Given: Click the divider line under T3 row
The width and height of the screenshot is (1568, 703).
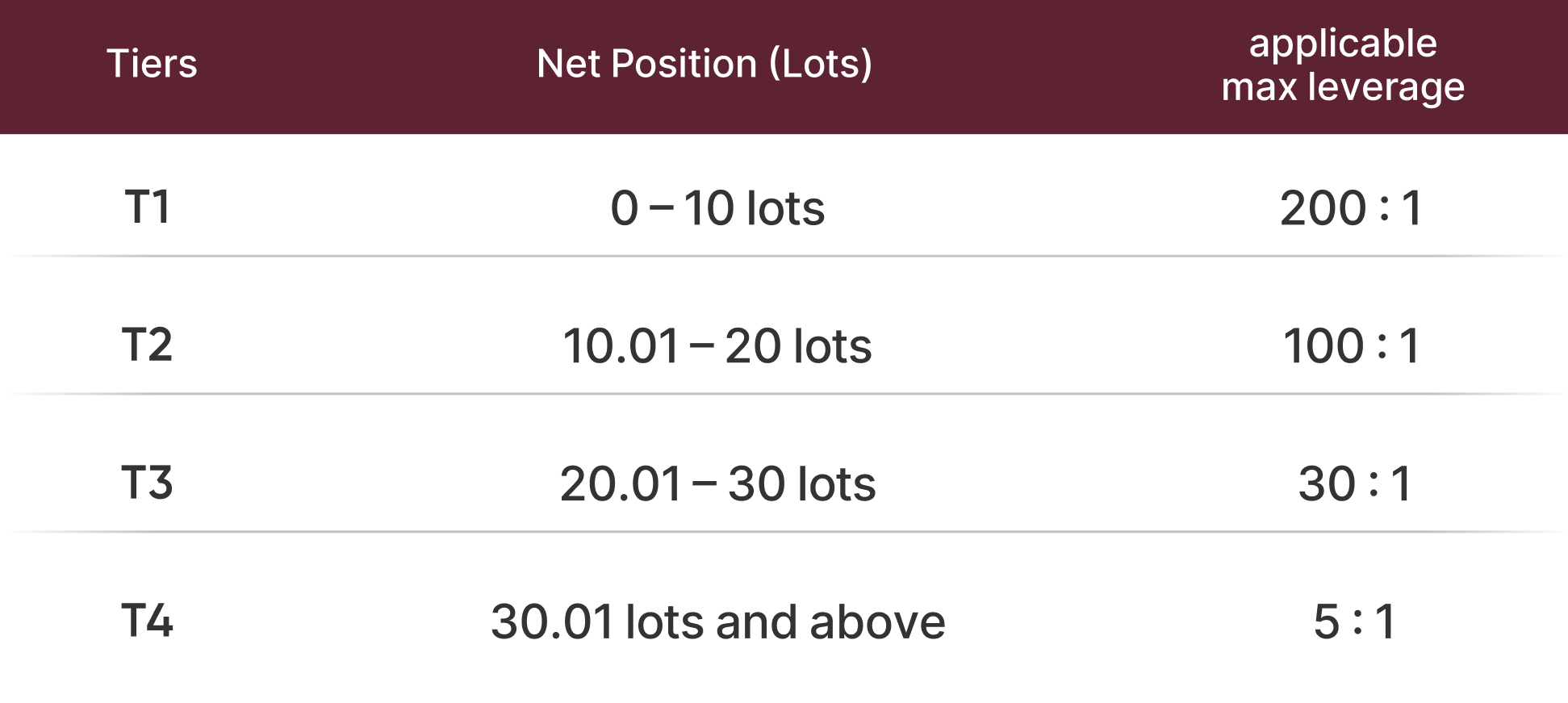Looking at the screenshot, I should (x=783, y=532).
